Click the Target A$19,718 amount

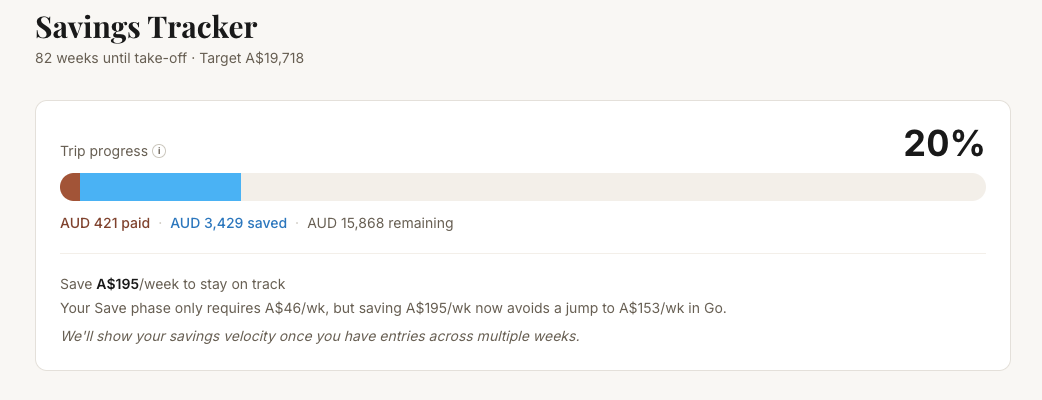(x=252, y=58)
